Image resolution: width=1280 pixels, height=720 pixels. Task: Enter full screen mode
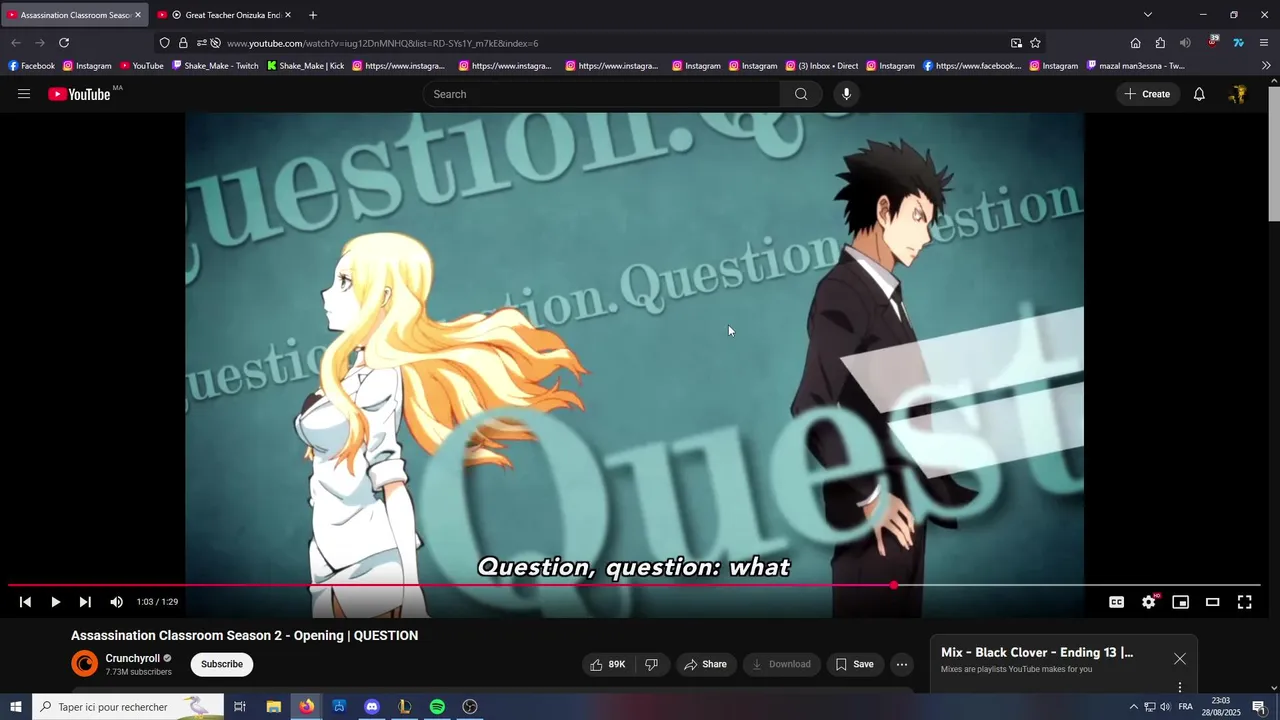1244,602
